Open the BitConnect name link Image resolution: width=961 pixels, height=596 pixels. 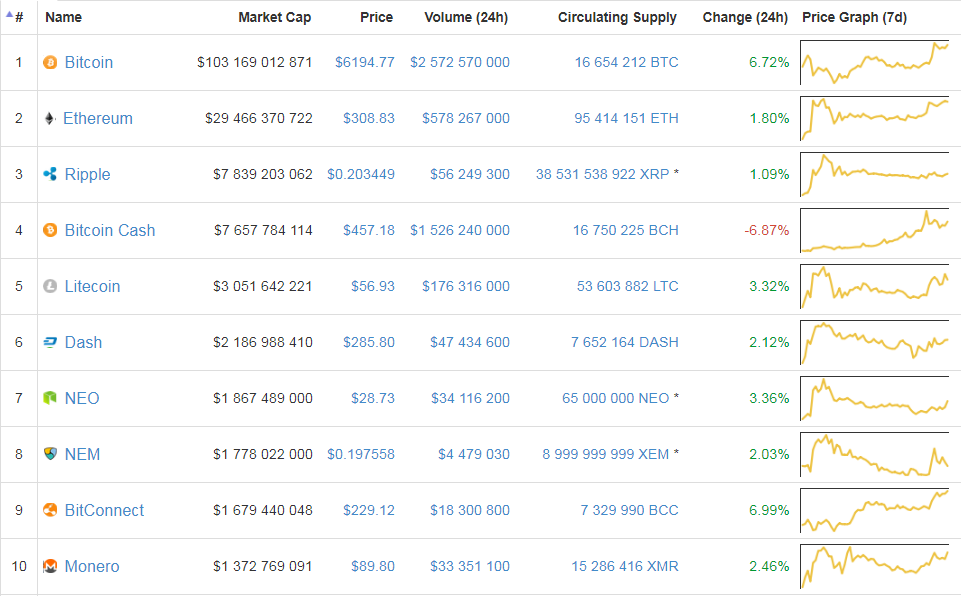[x=104, y=510]
